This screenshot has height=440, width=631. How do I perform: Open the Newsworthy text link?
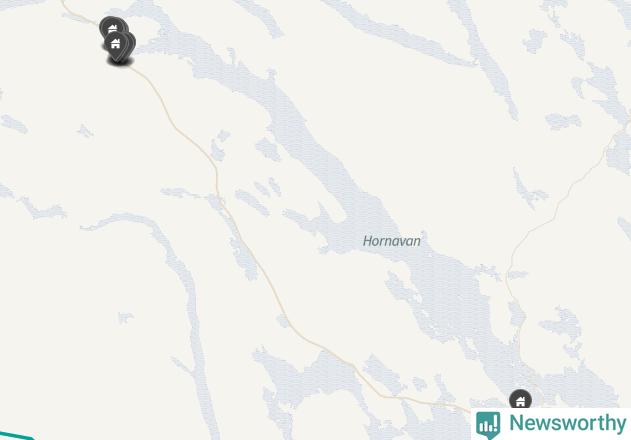[x=567, y=423]
